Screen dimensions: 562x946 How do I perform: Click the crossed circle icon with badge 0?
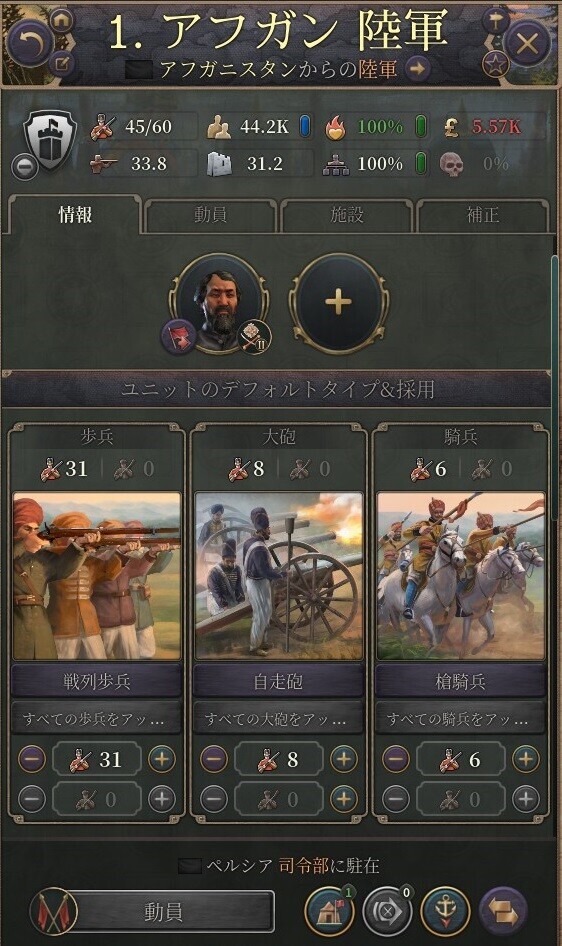pos(387,911)
